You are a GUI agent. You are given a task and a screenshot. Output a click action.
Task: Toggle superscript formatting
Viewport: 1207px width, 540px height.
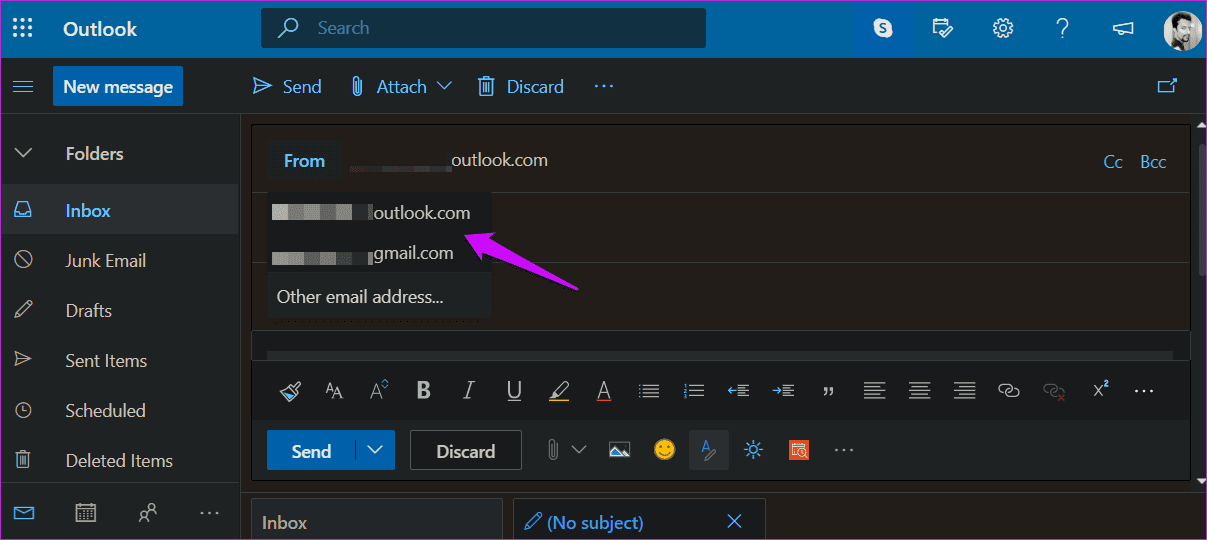tap(1100, 390)
